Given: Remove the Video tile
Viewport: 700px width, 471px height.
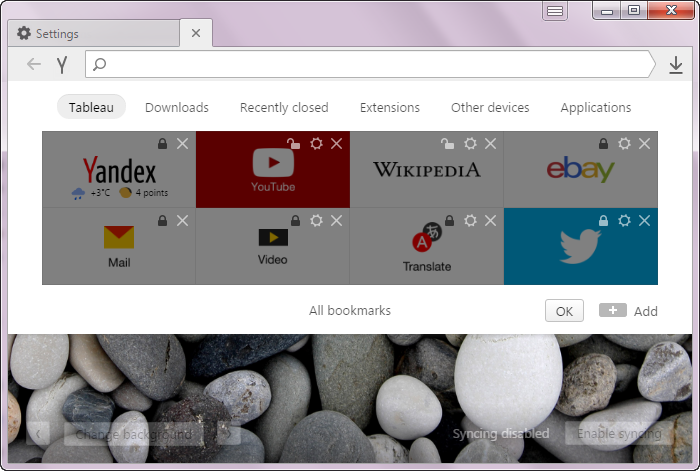Looking at the screenshot, I should click(337, 221).
